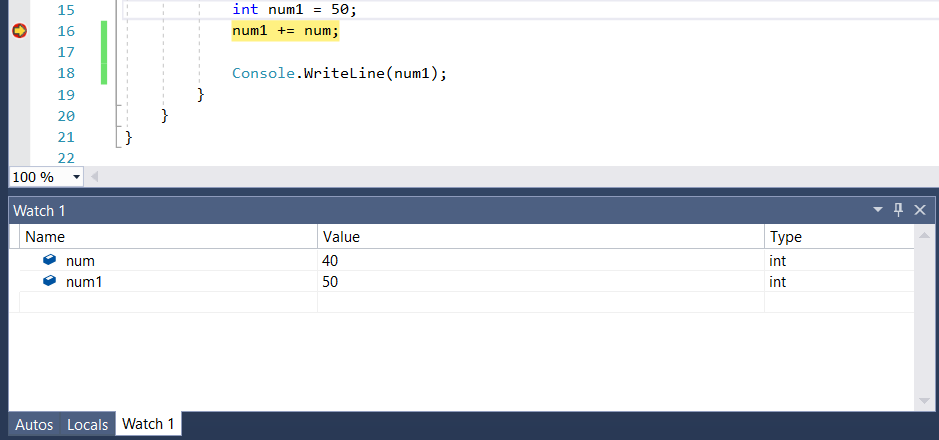Click the Name column header

point(169,237)
